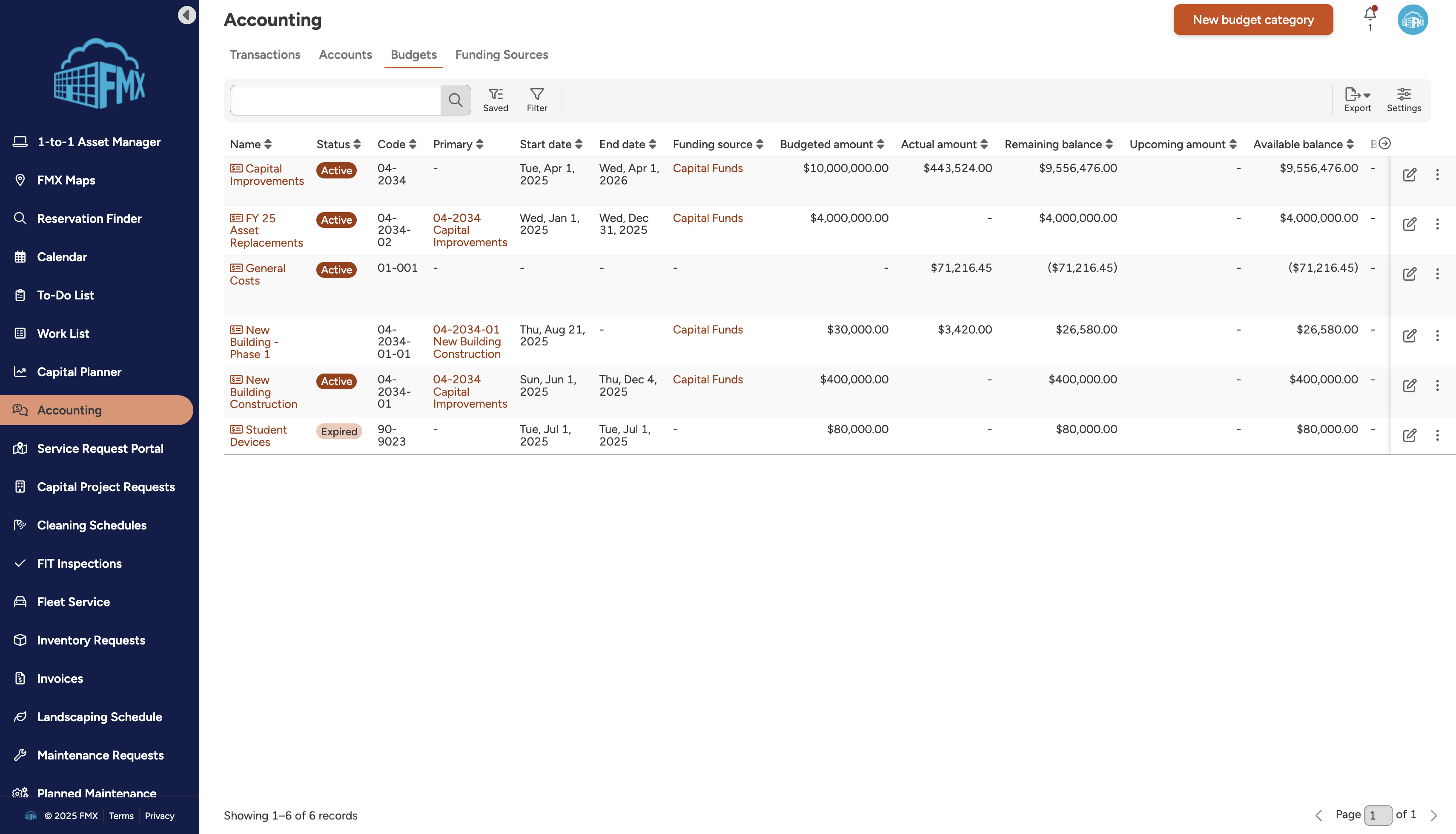Click New budget category button
The height and width of the screenshot is (834, 1456).
(1253, 20)
